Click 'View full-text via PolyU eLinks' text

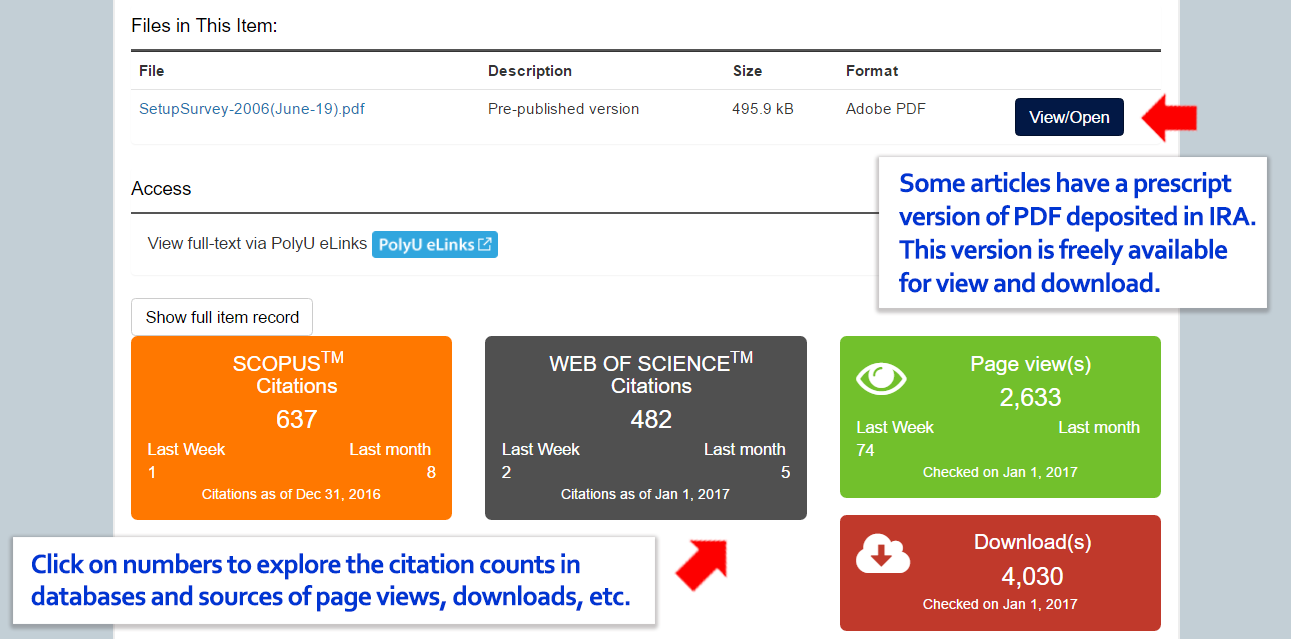257,244
